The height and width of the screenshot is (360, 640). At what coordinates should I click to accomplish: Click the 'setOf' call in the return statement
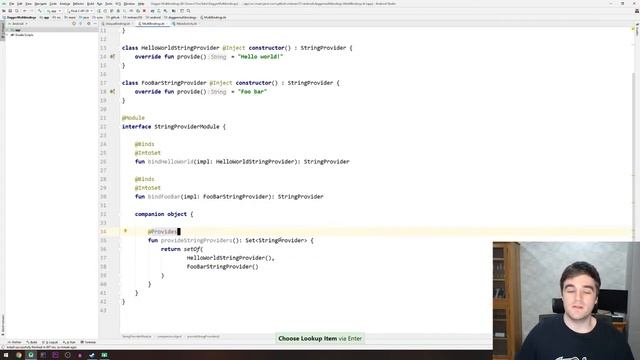(192, 249)
